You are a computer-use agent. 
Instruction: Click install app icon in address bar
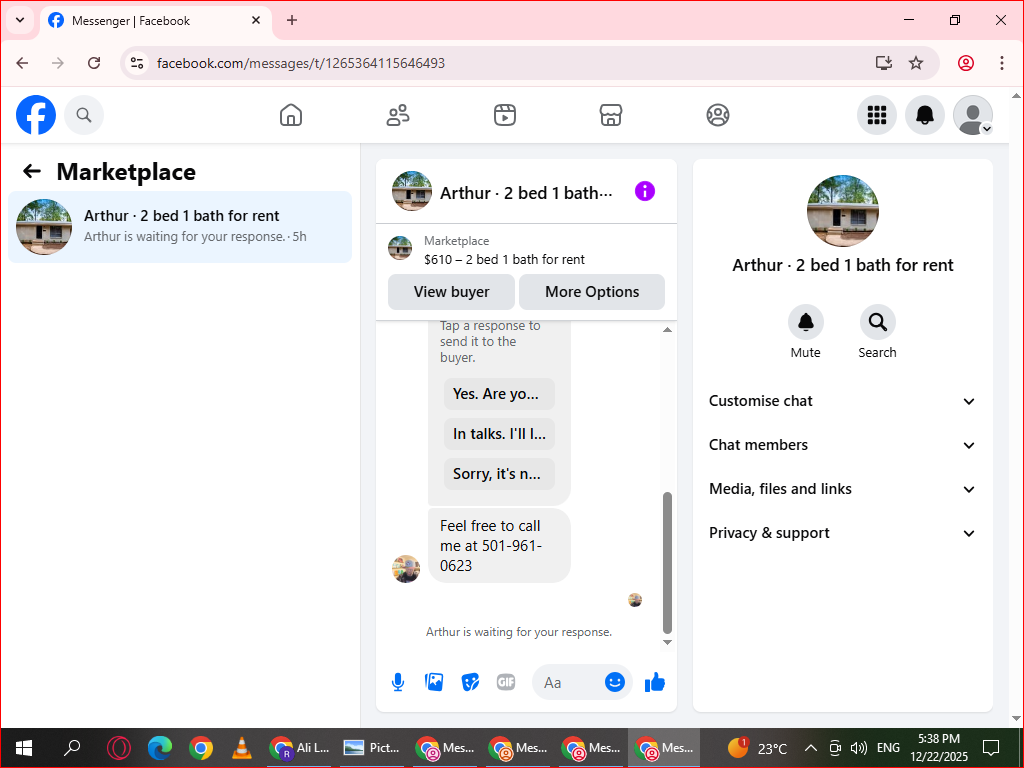point(884,63)
